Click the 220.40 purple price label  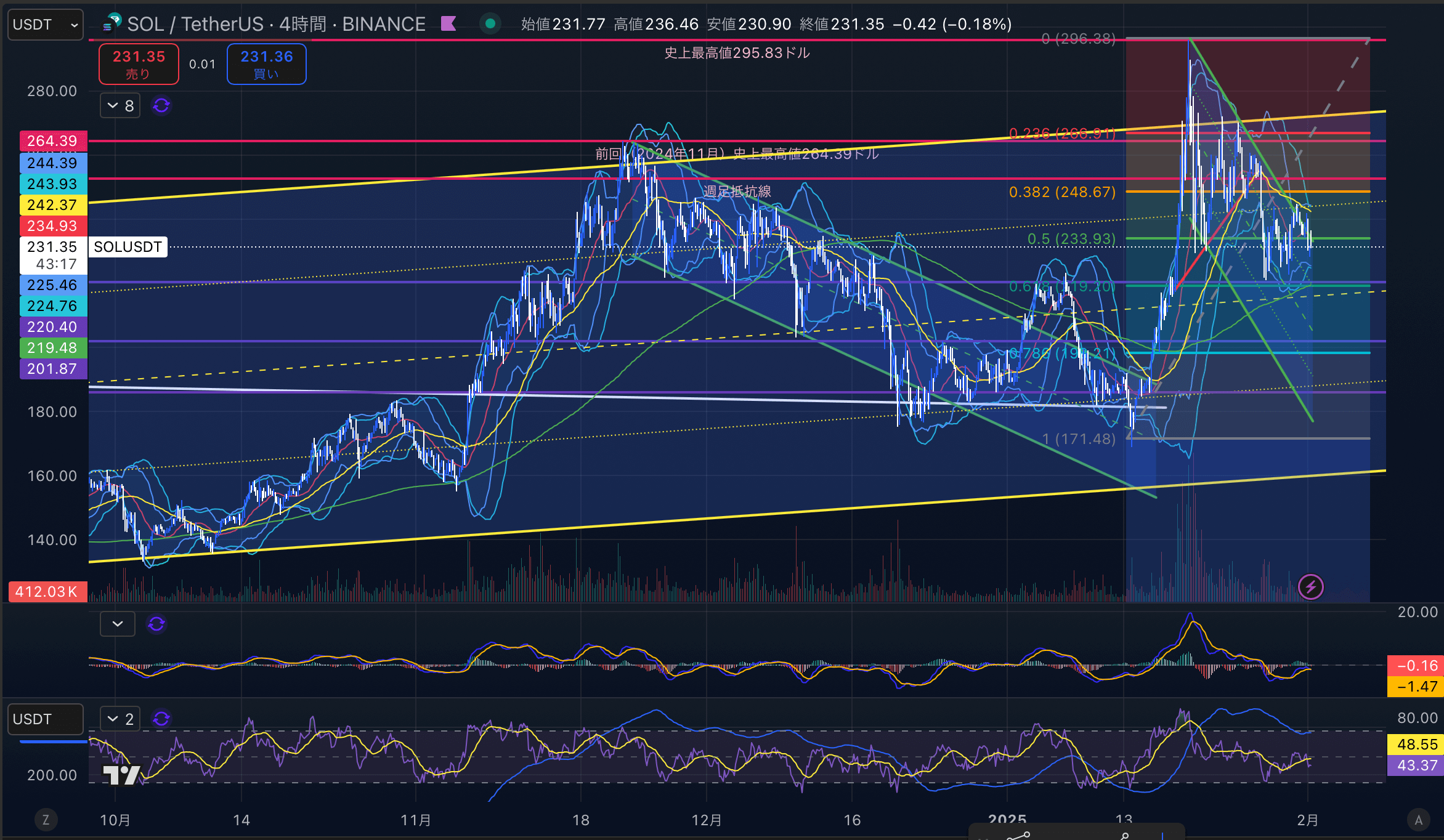(53, 327)
